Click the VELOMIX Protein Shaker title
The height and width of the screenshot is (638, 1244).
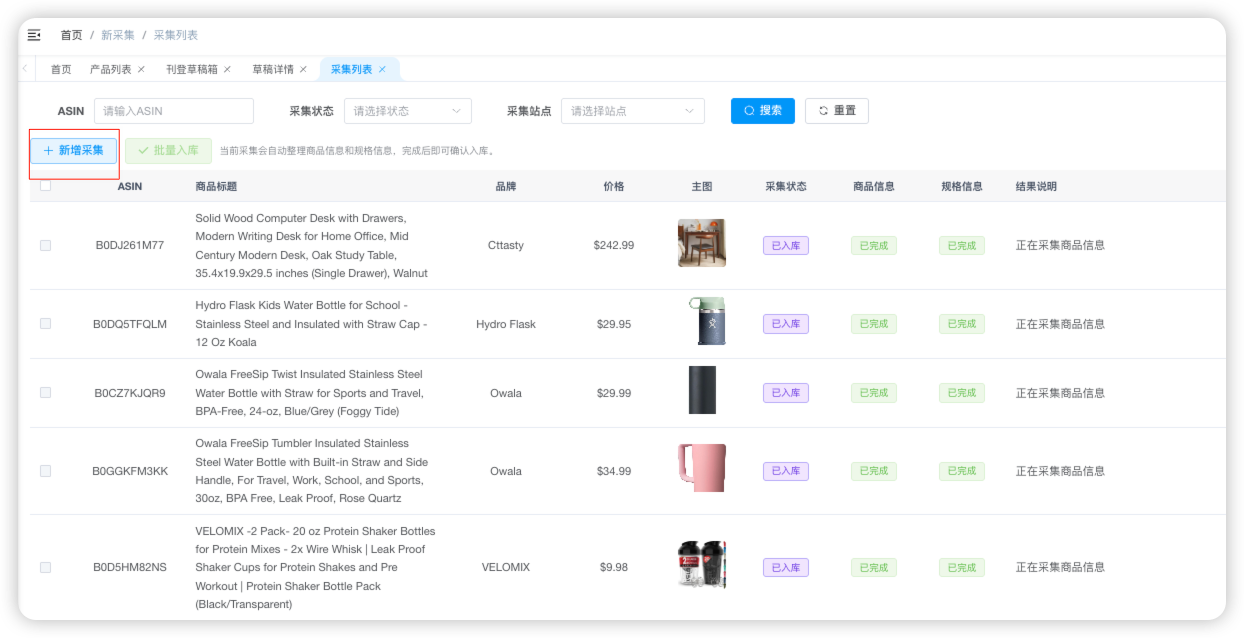point(315,567)
